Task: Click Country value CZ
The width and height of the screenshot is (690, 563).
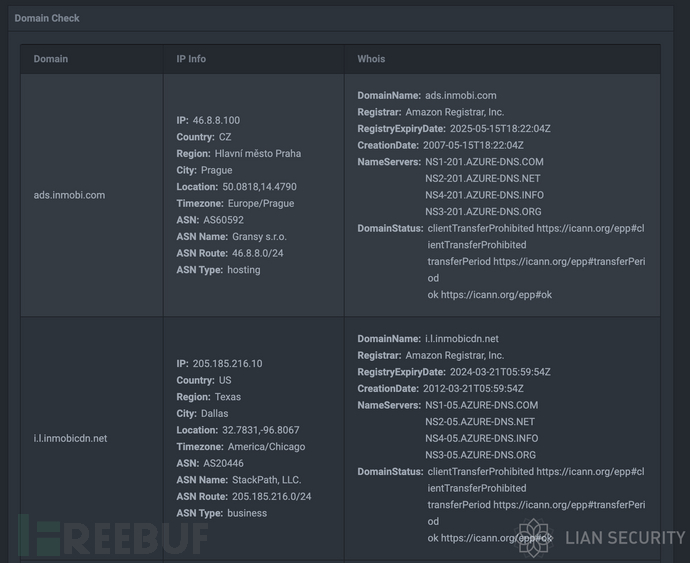Action: [x=225, y=137]
